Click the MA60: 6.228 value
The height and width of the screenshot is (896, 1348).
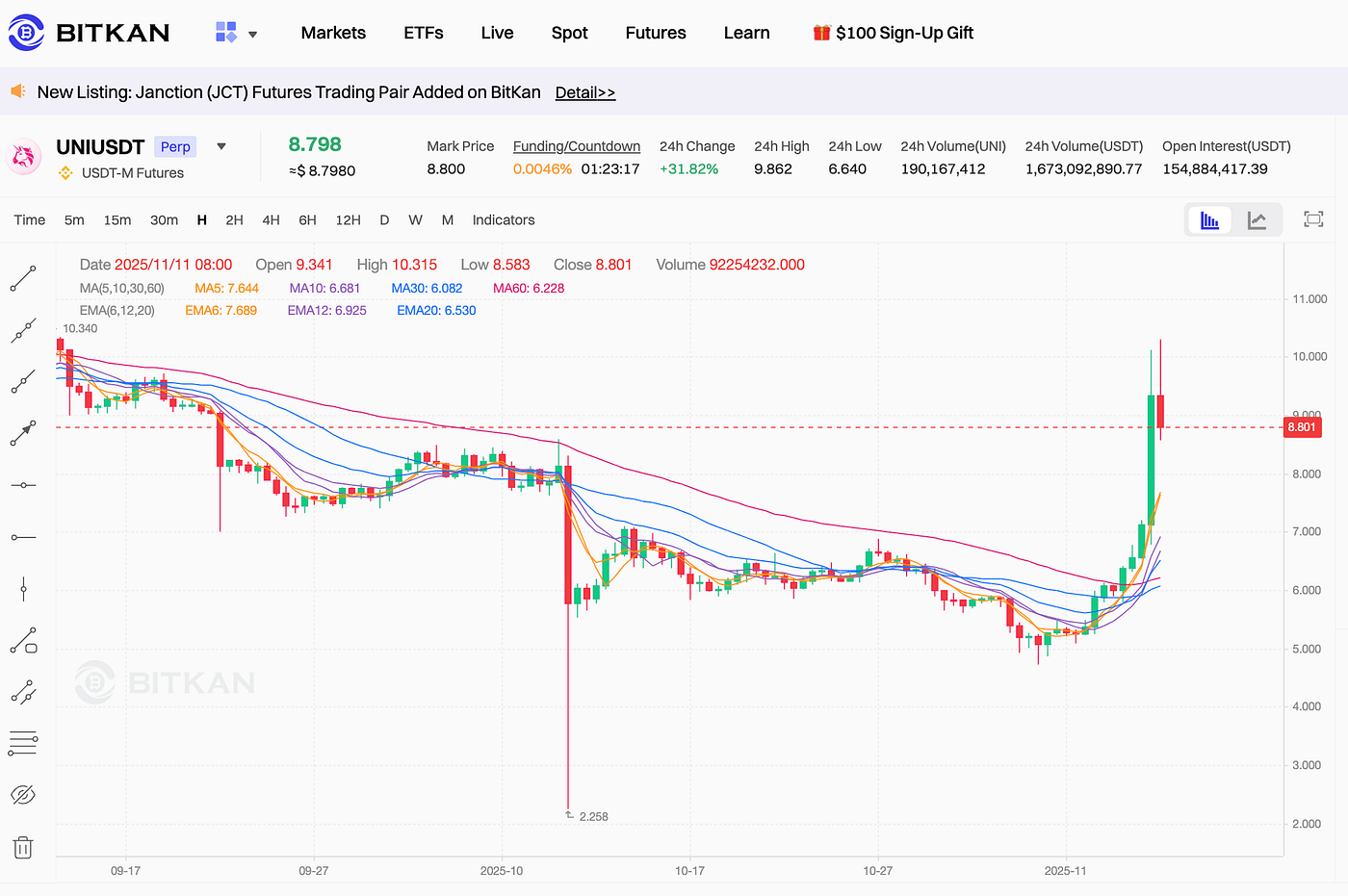click(x=529, y=288)
